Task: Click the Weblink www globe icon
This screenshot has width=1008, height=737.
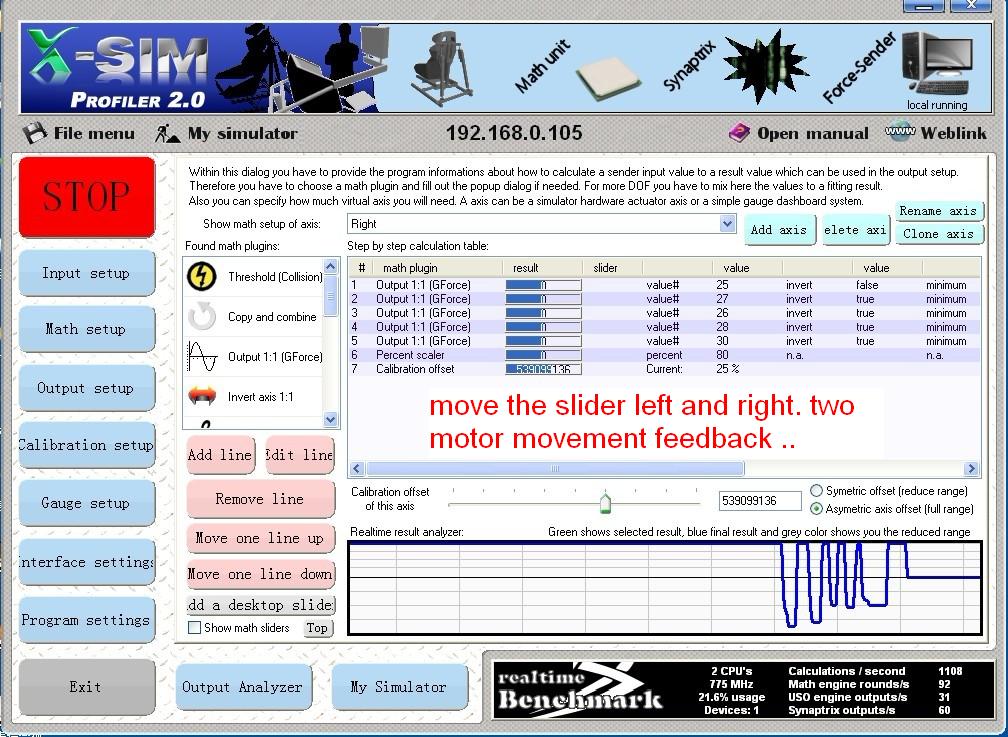Action: (x=900, y=132)
